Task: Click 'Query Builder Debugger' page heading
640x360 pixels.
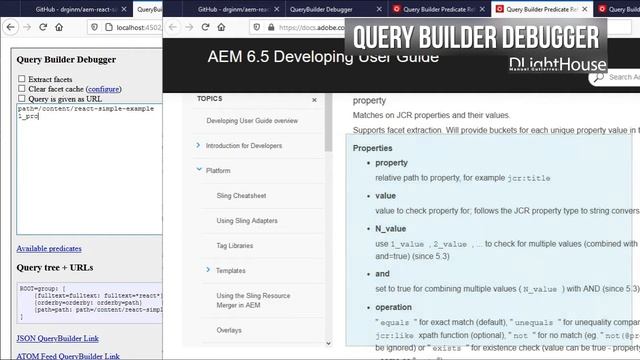Action: point(66,60)
